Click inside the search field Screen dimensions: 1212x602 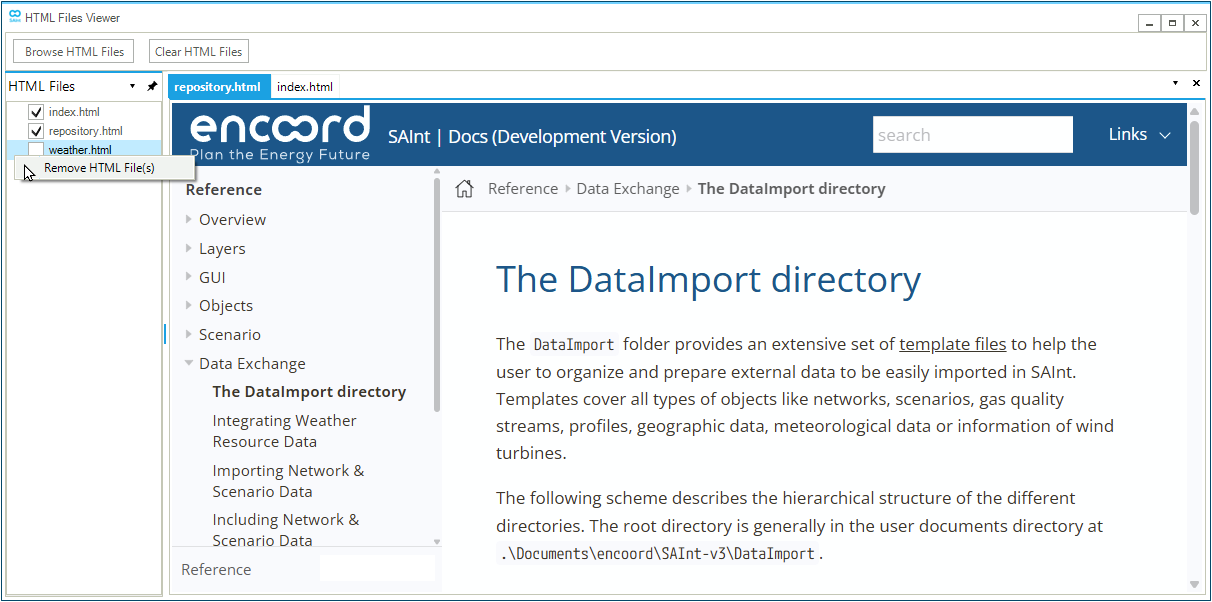(972, 133)
